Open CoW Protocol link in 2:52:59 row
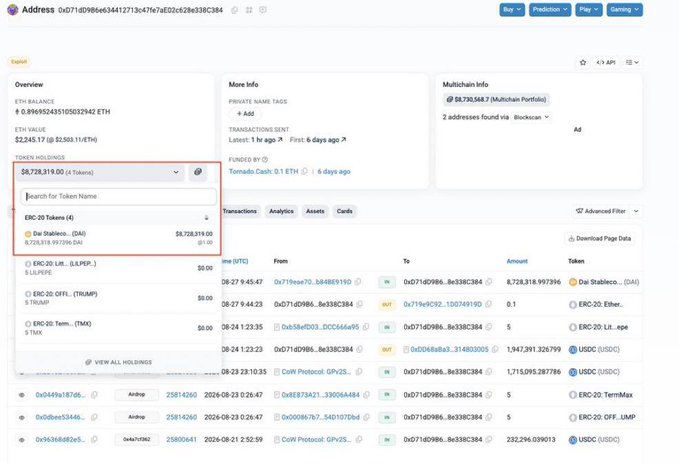 pos(316,440)
